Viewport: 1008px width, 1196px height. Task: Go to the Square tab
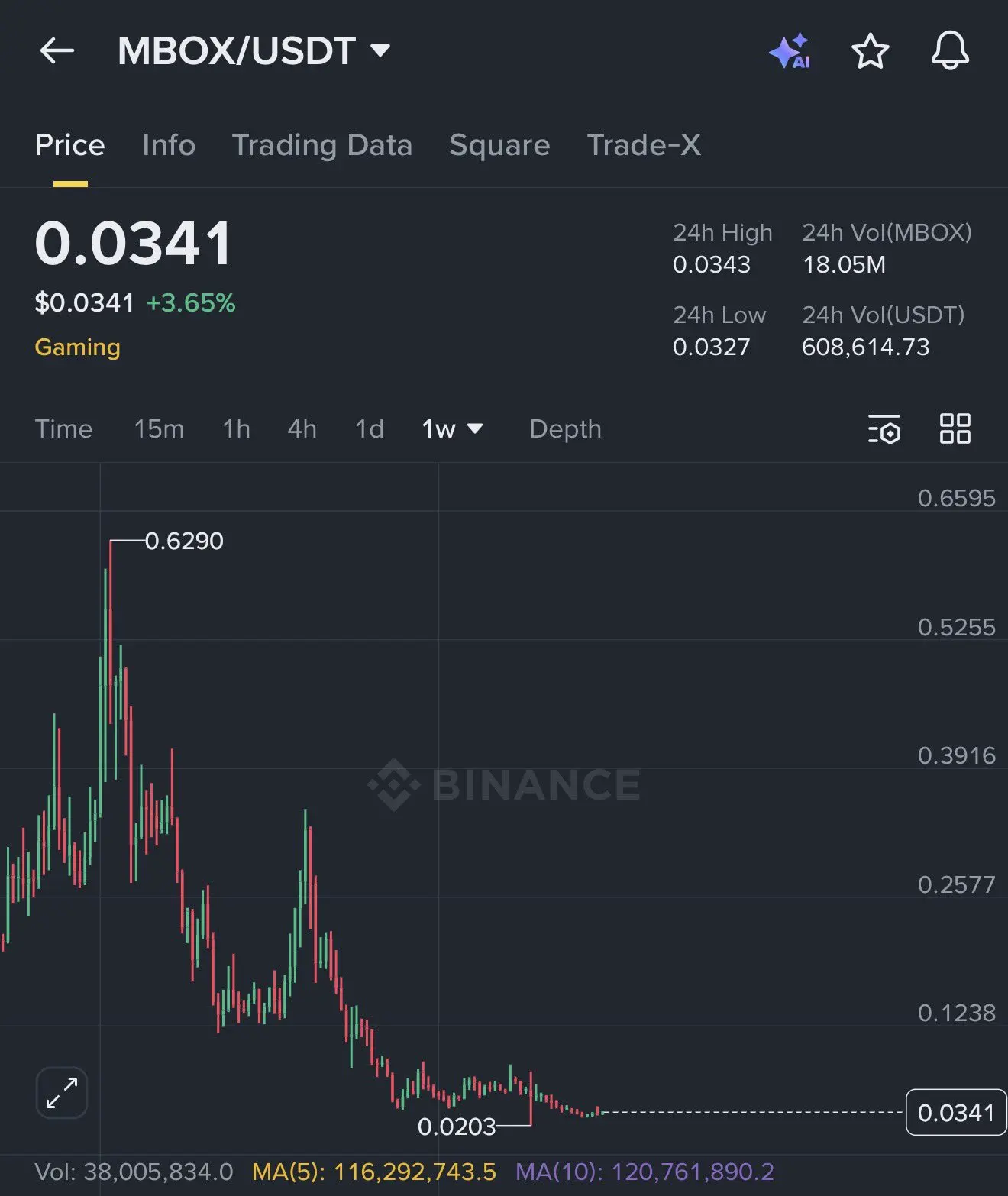[x=499, y=145]
